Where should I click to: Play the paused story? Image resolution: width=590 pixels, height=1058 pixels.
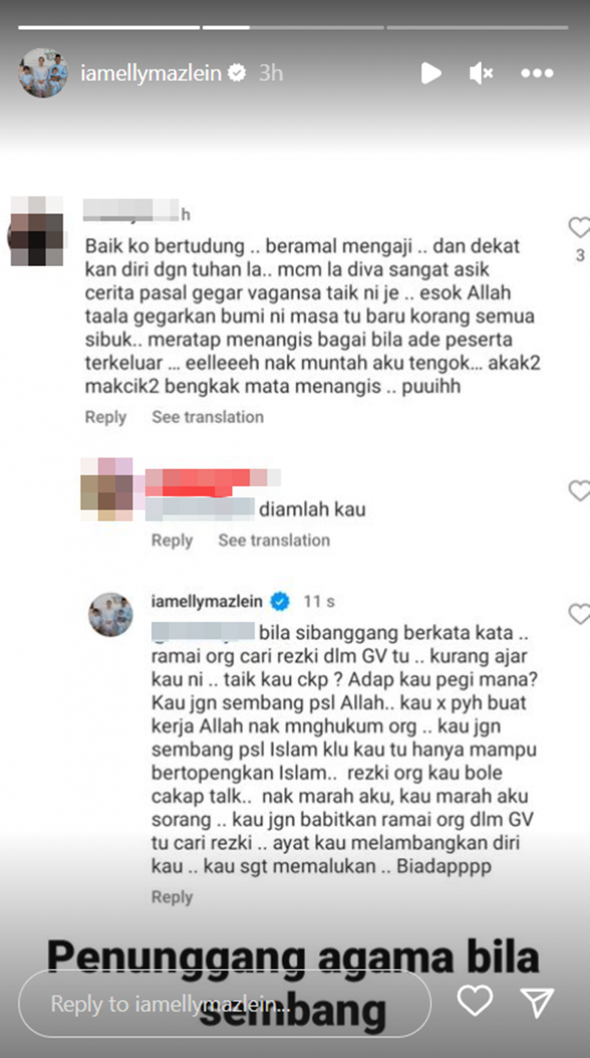(431, 73)
